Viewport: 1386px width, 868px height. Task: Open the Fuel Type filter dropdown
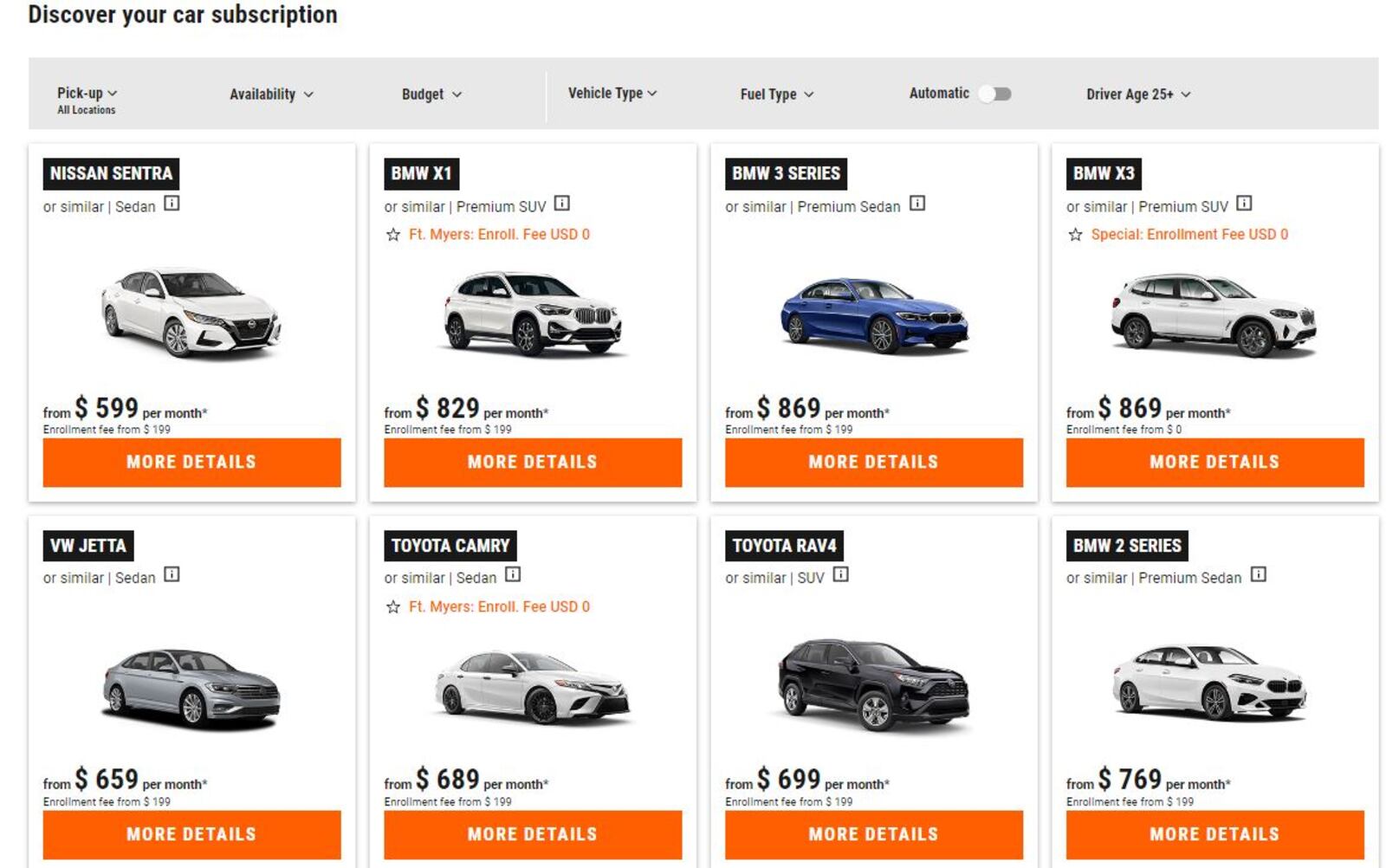click(775, 94)
